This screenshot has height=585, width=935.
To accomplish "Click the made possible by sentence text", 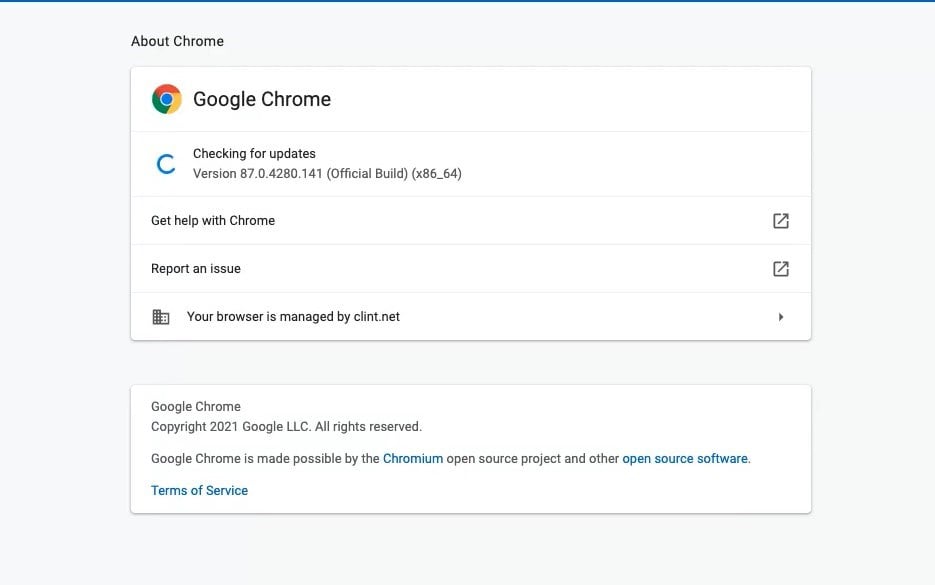I will coord(451,459).
